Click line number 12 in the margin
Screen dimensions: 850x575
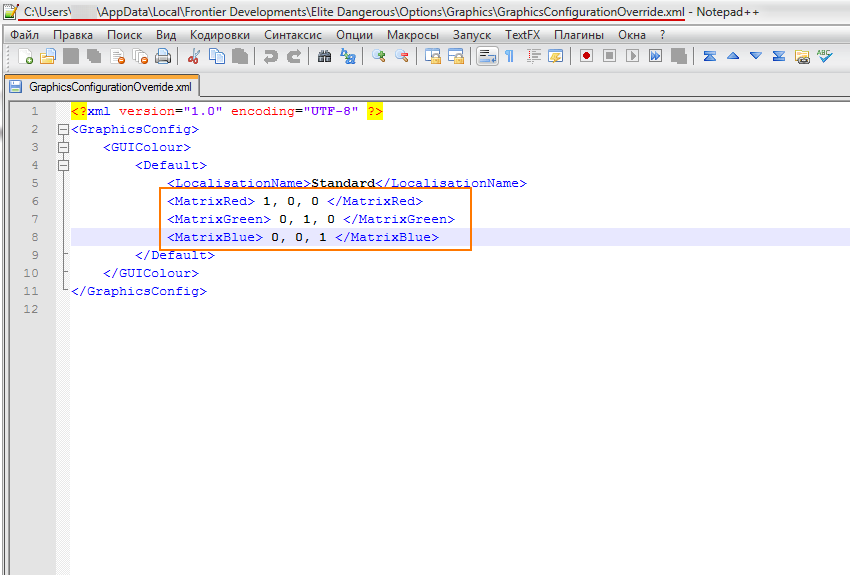31,309
